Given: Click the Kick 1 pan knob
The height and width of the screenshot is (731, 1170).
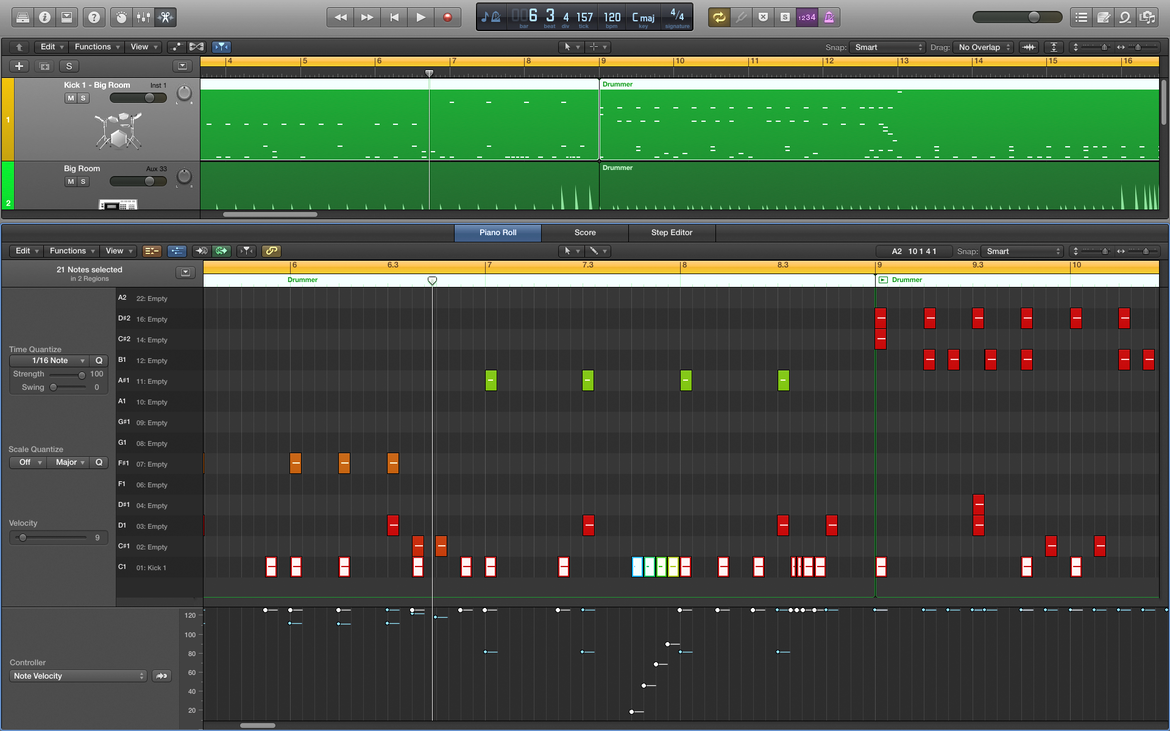Looking at the screenshot, I should coord(184,93).
